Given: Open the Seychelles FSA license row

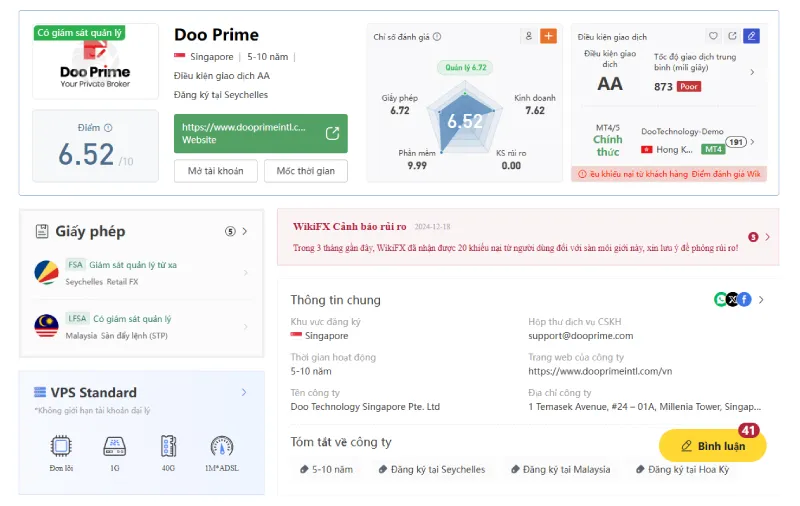Looking at the screenshot, I should coord(141,273).
